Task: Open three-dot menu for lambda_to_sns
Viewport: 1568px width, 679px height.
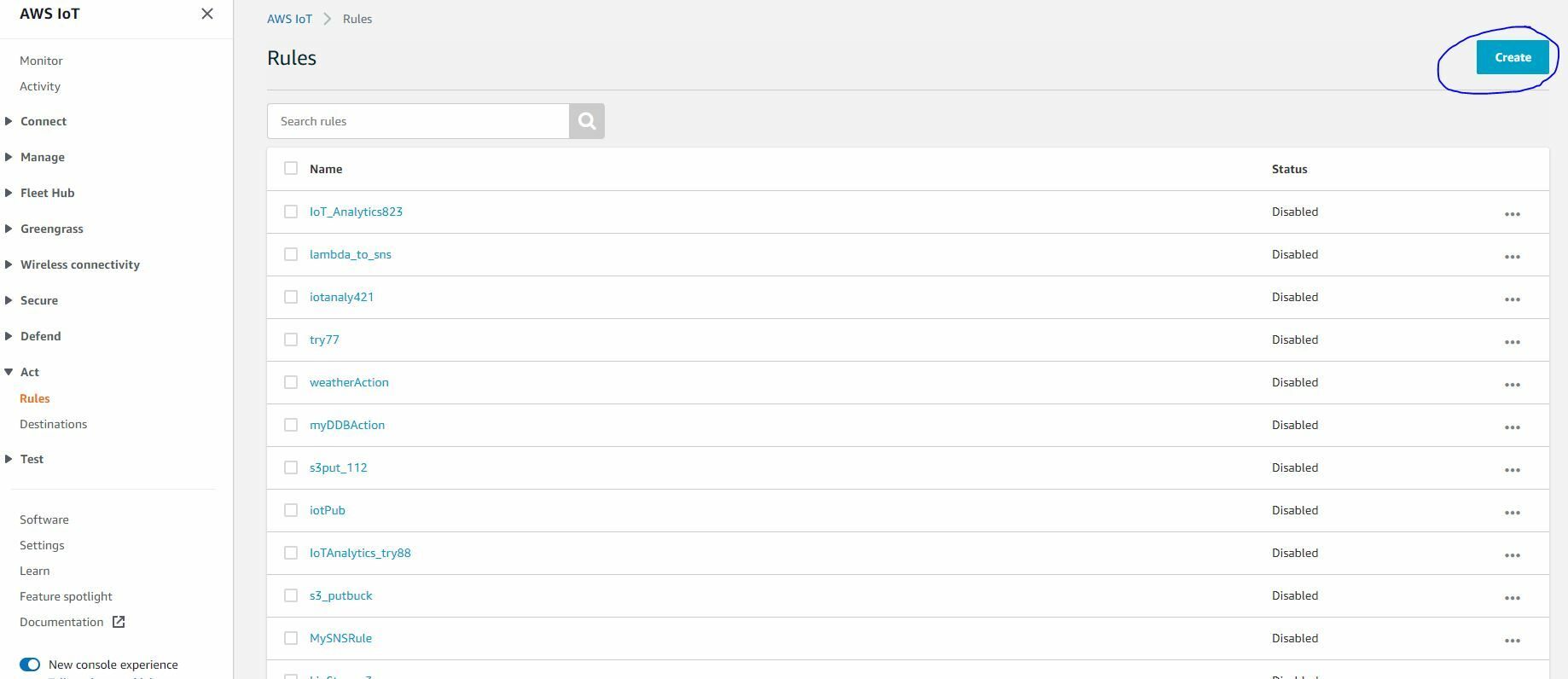Action: tap(1512, 256)
